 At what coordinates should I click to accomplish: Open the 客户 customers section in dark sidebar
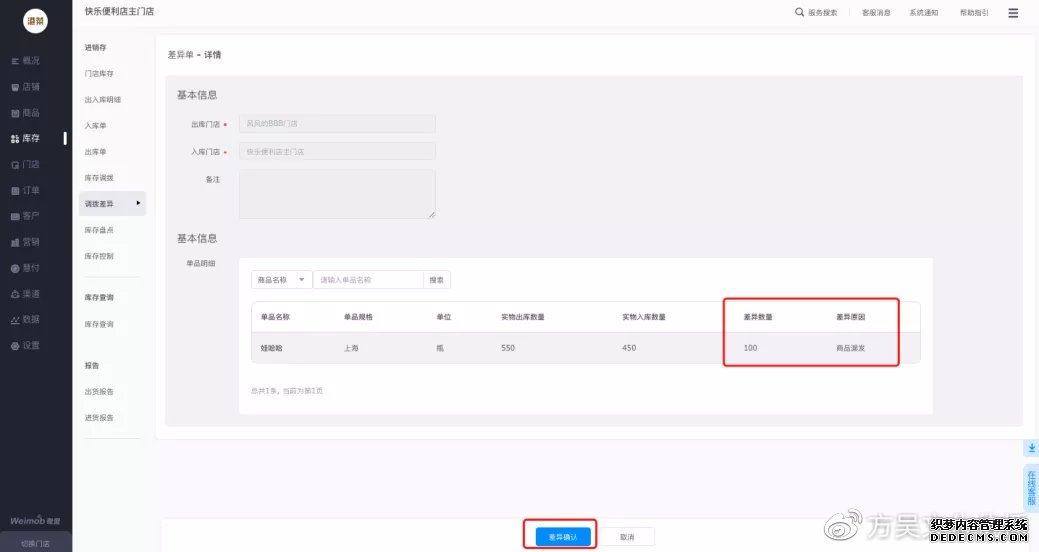[26, 216]
